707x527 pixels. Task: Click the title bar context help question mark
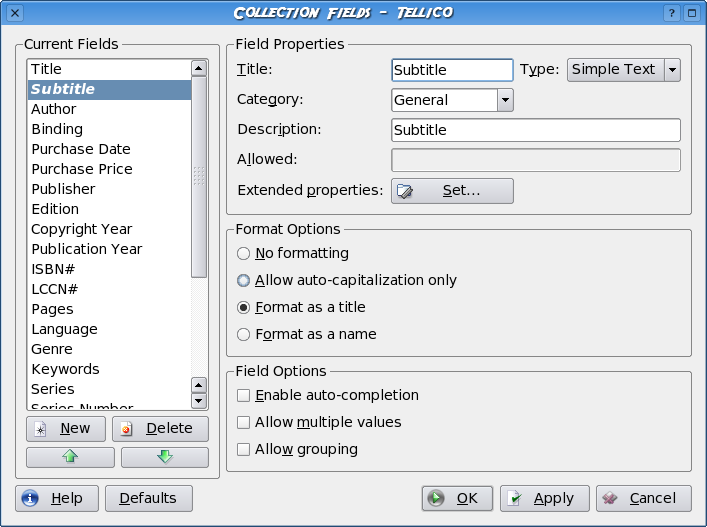click(671, 13)
